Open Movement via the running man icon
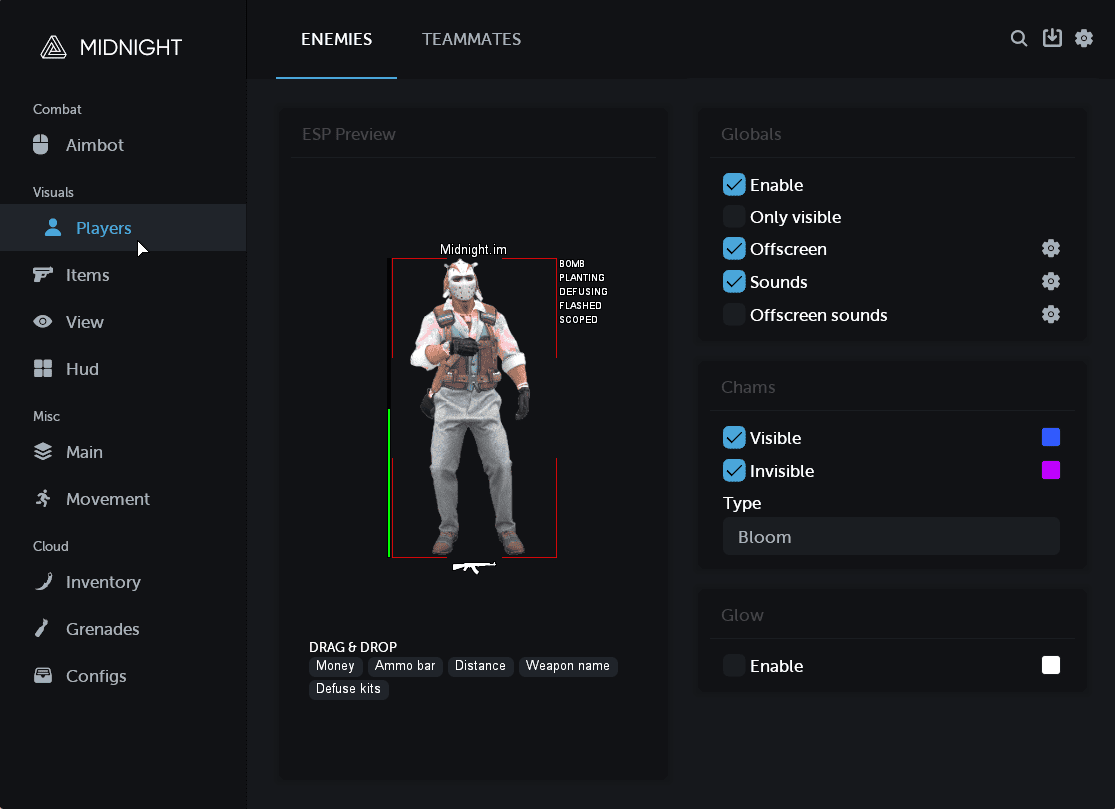The width and height of the screenshot is (1115, 809). pos(42,499)
